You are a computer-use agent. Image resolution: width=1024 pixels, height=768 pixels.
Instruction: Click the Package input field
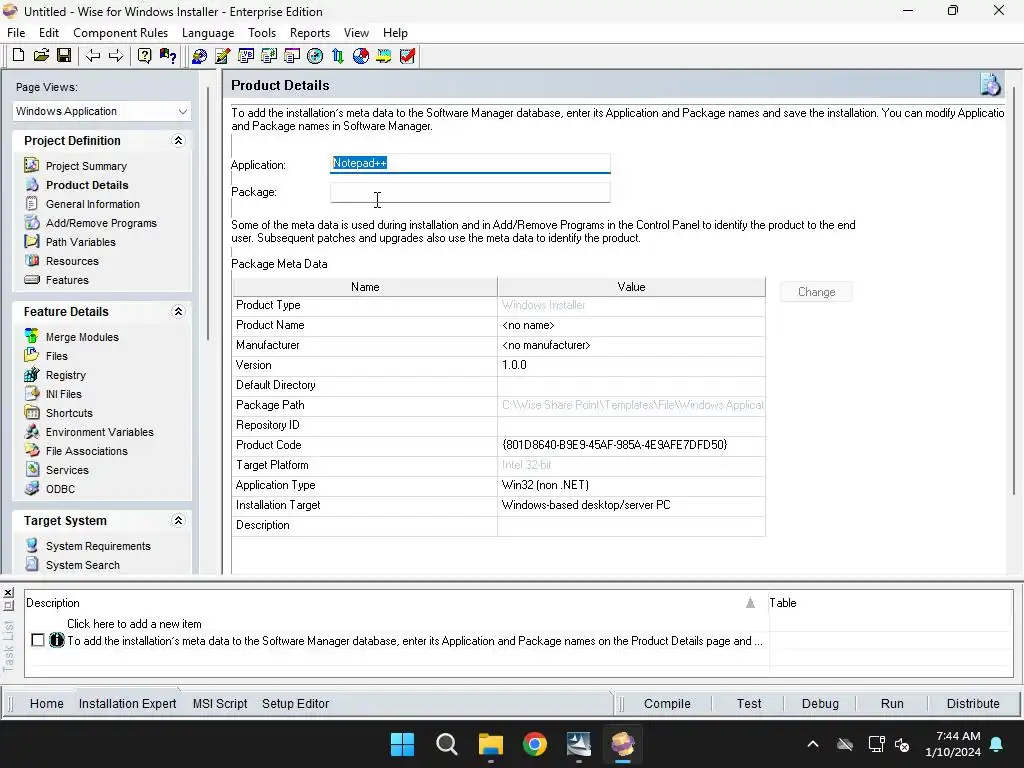(x=470, y=192)
